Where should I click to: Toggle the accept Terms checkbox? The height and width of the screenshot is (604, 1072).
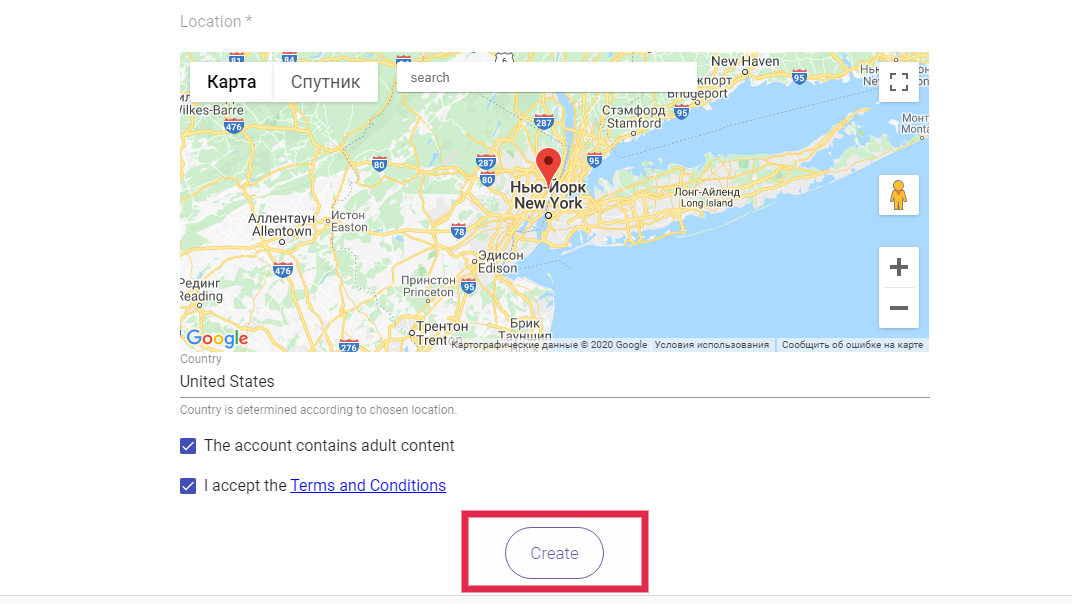point(188,486)
